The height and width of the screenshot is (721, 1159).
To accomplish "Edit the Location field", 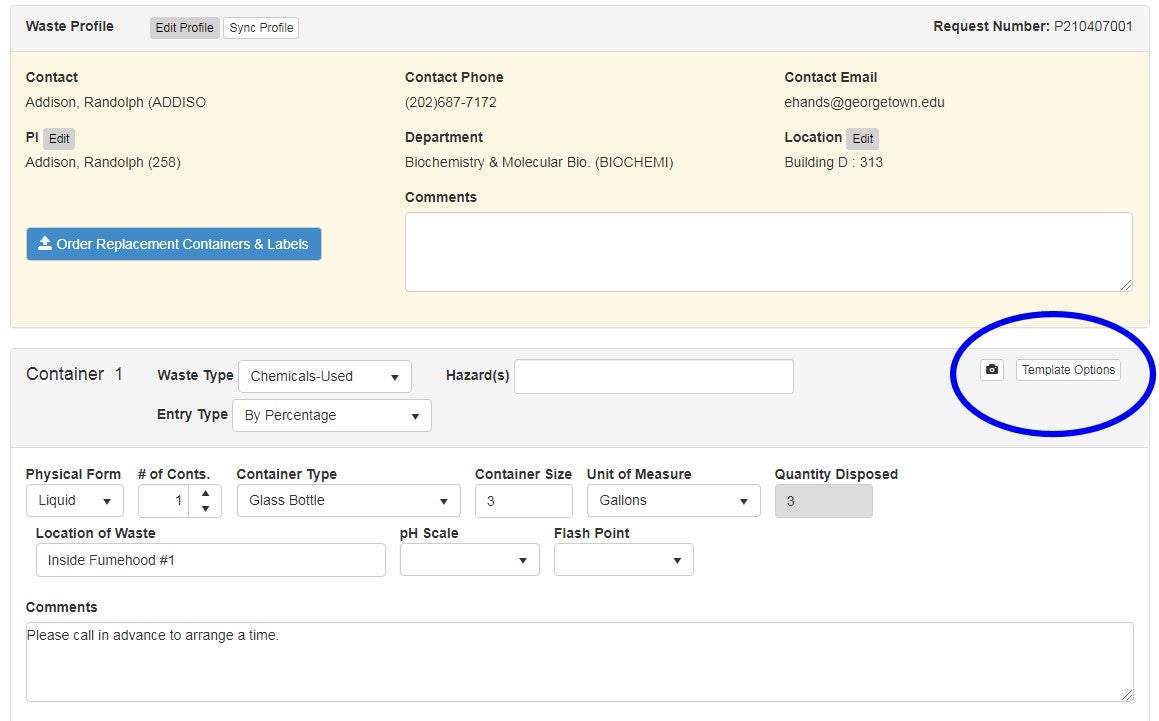I will click(x=862, y=138).
